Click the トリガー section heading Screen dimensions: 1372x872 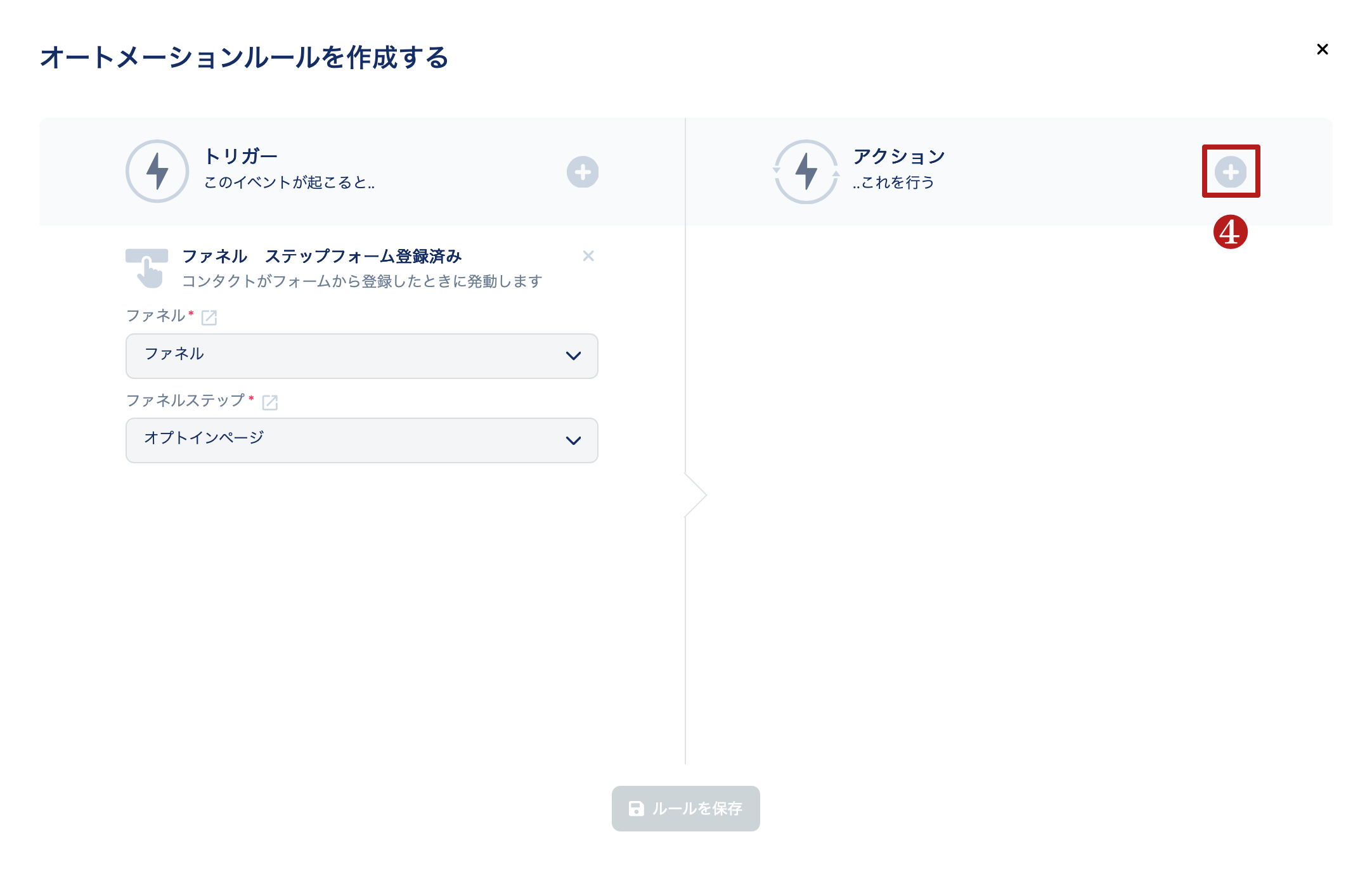241,156
